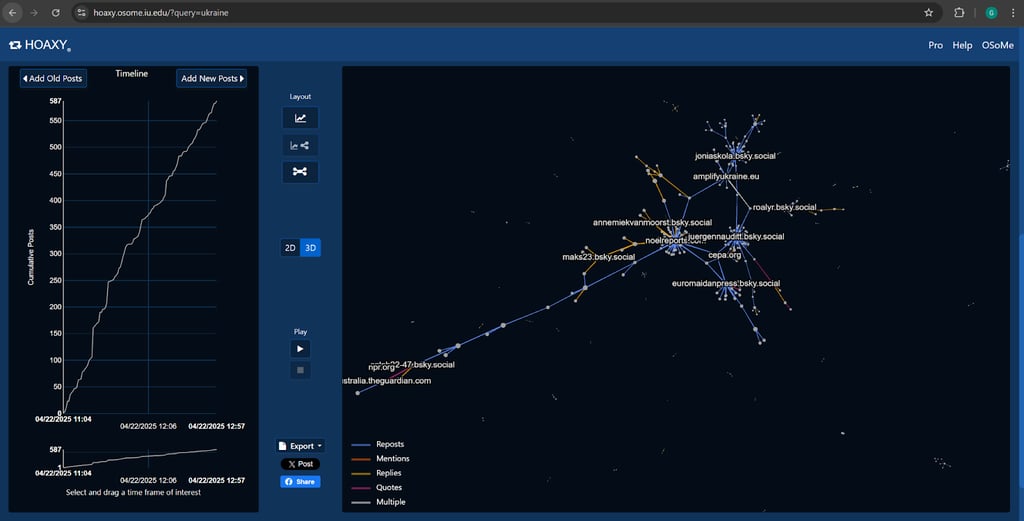1024x521 pixels.
Task: Select the annemiekvanmoorst.bsky.social node
Action: point(652,223)
